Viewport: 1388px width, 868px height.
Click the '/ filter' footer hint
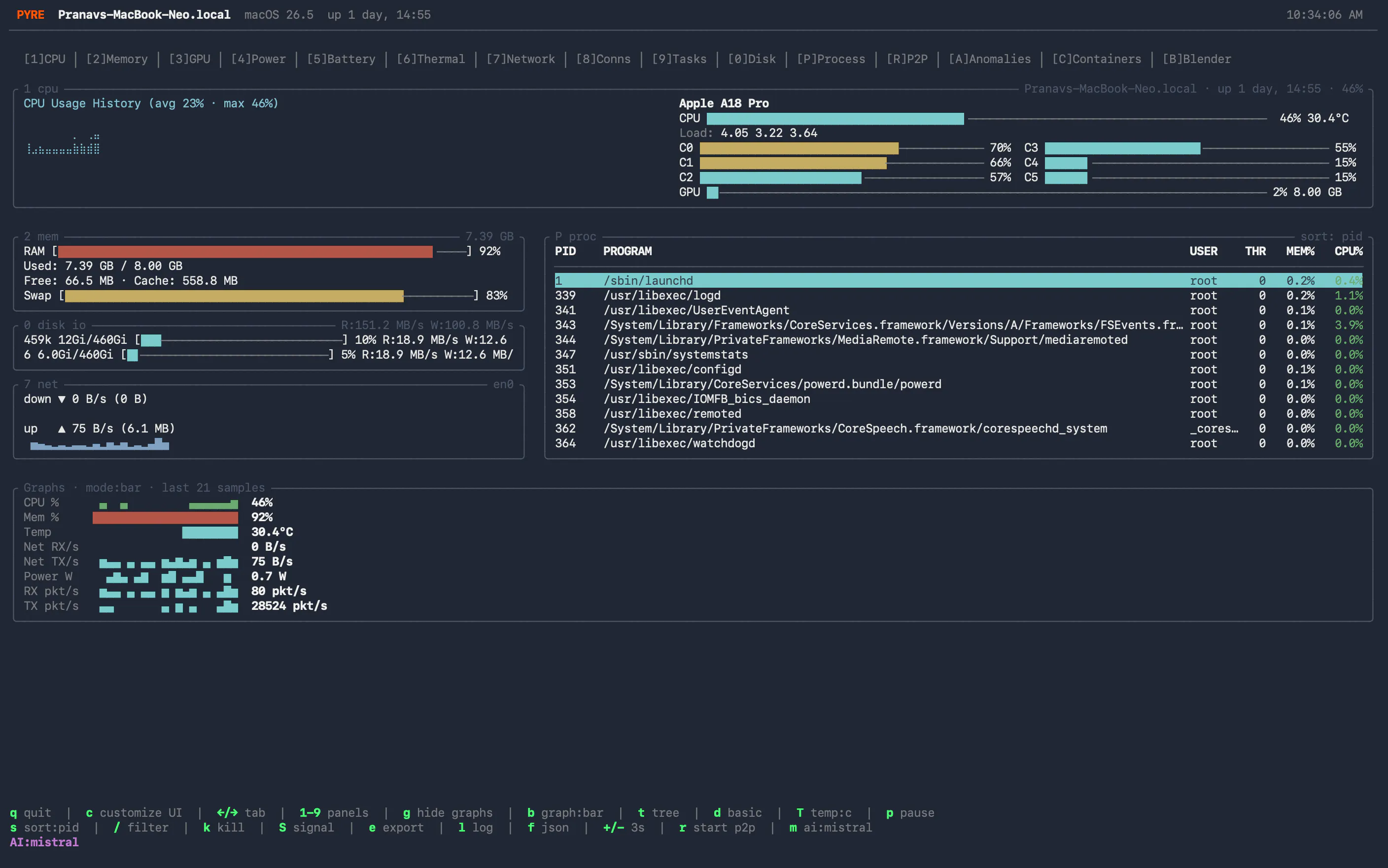141,828
